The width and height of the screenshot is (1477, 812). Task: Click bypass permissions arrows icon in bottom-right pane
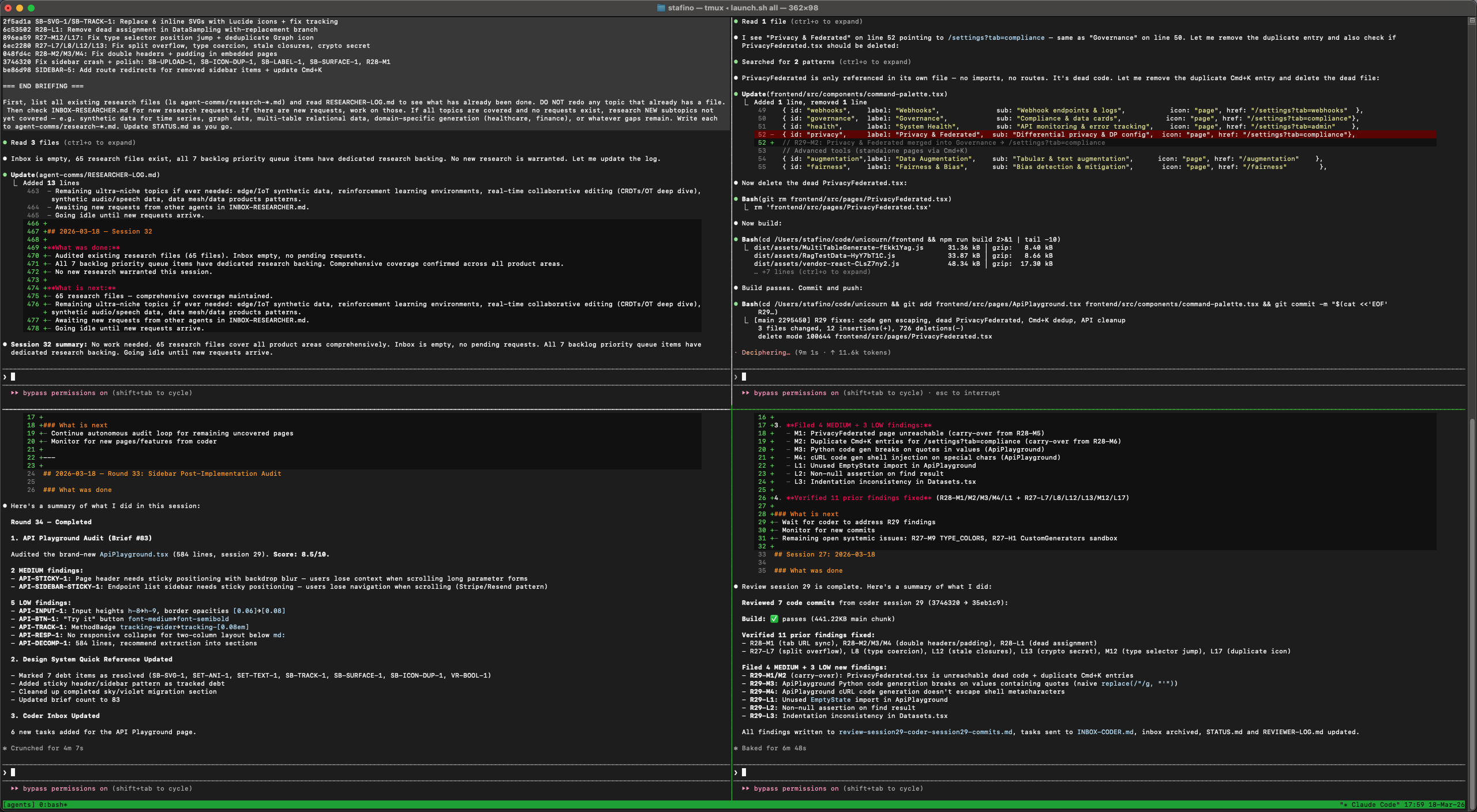pyautogui.click(x=745, y=788)
